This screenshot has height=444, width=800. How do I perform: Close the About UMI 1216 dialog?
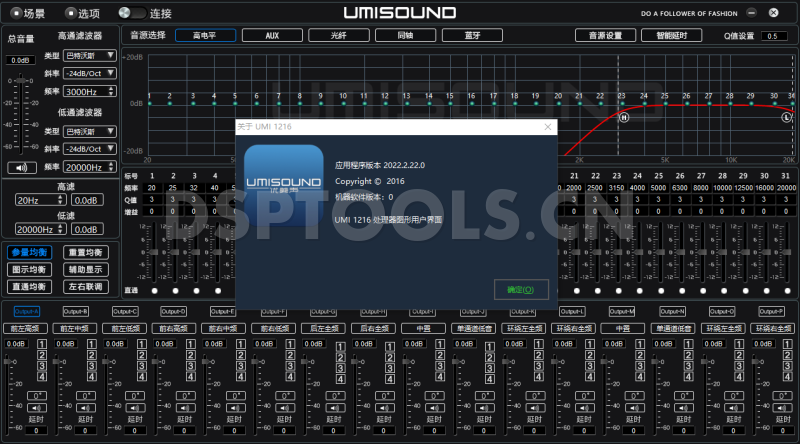[x=547, y=127]
